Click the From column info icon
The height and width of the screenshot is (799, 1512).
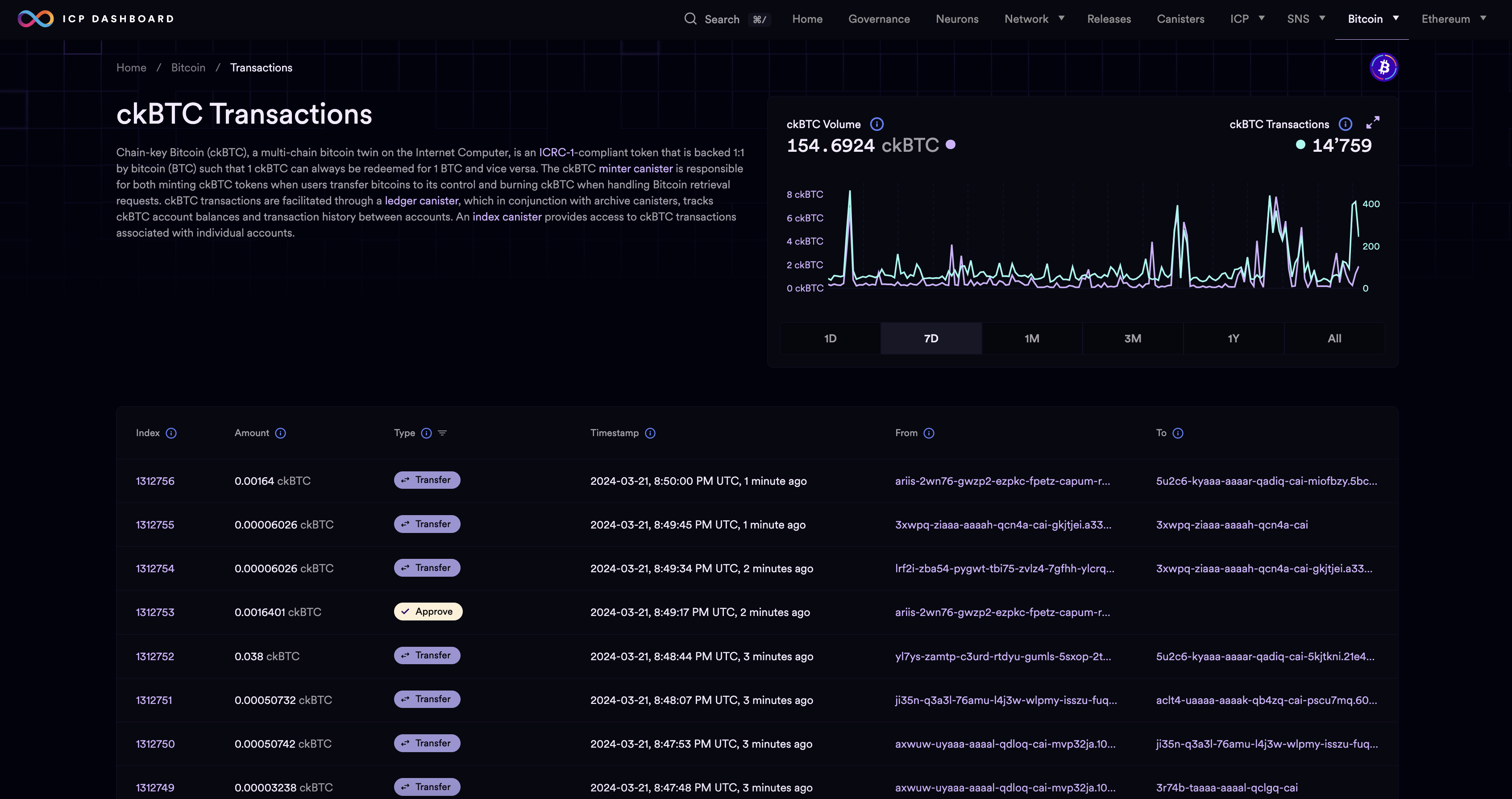[929, 433]
